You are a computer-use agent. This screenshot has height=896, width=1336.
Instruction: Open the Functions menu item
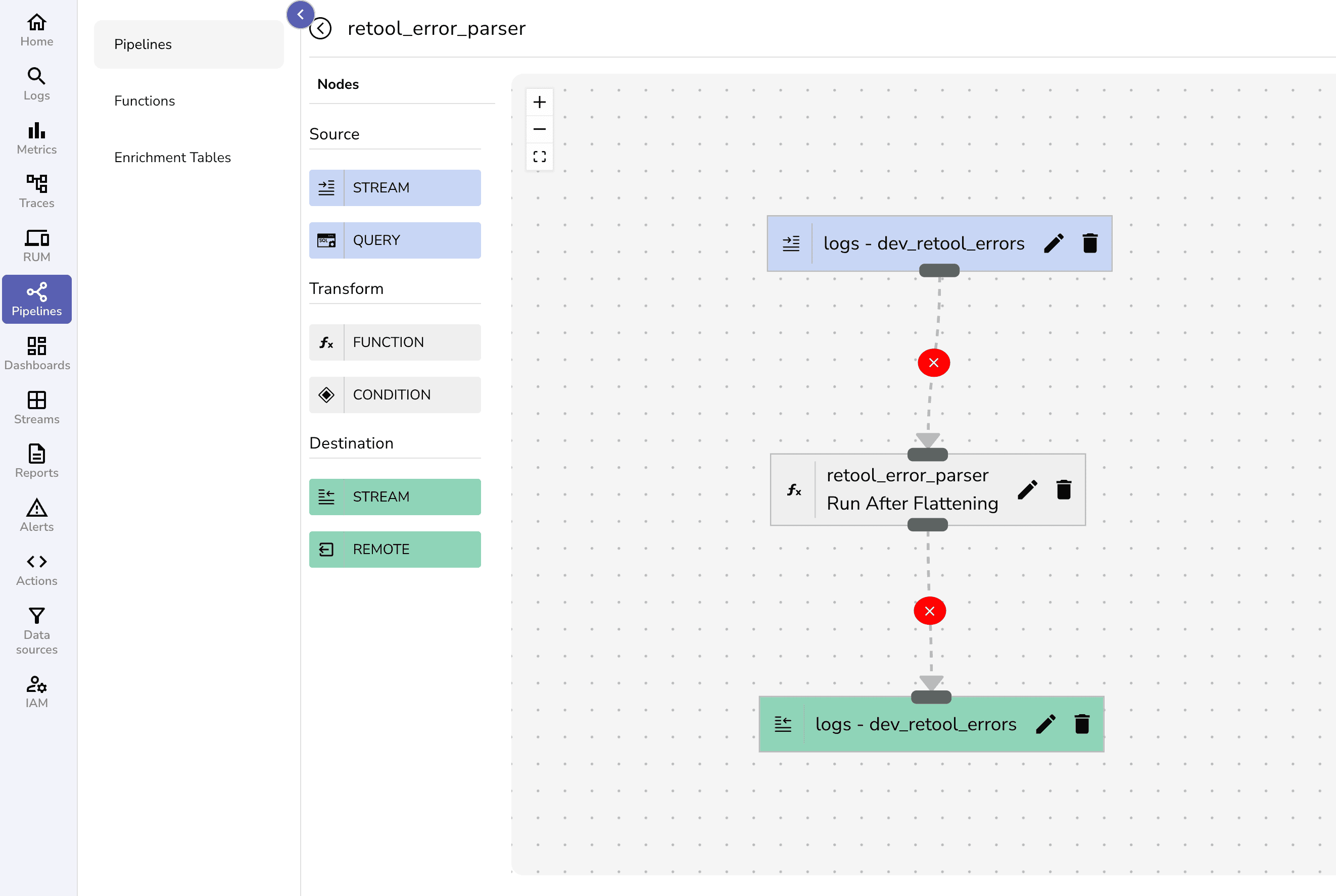pyautogui.click(x=145, y=101)
